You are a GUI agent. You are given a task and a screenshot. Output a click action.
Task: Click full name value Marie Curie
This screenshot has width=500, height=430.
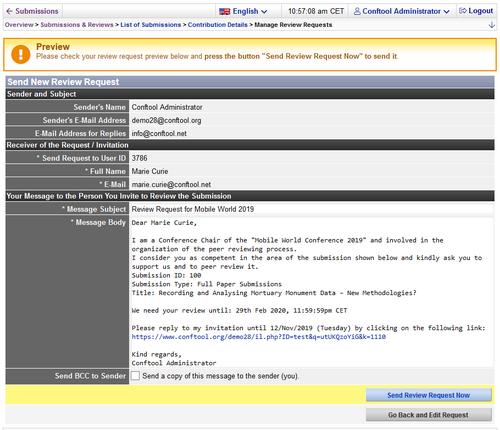150,171
